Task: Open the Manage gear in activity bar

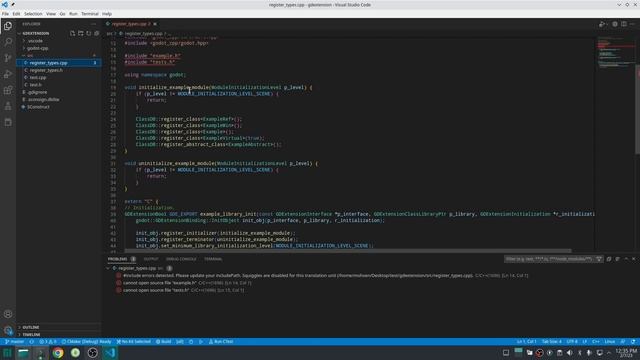Action: (8, 330)
